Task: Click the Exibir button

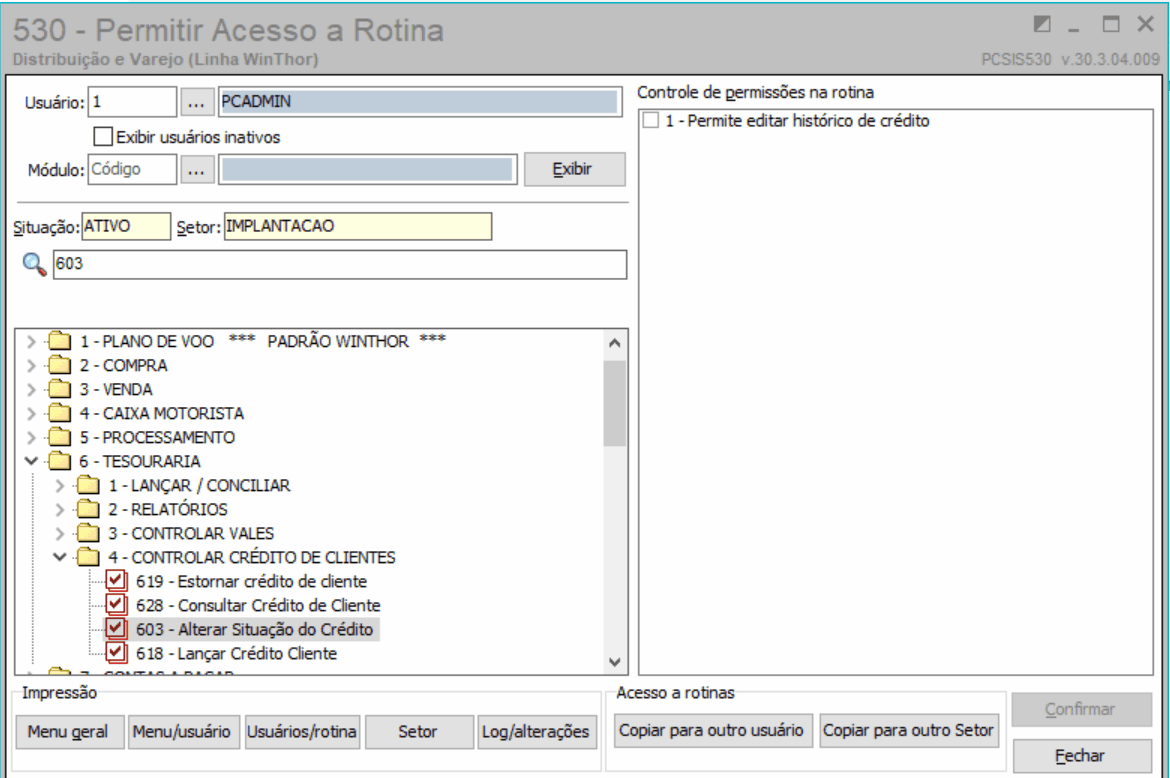Action: coord(575,169)
